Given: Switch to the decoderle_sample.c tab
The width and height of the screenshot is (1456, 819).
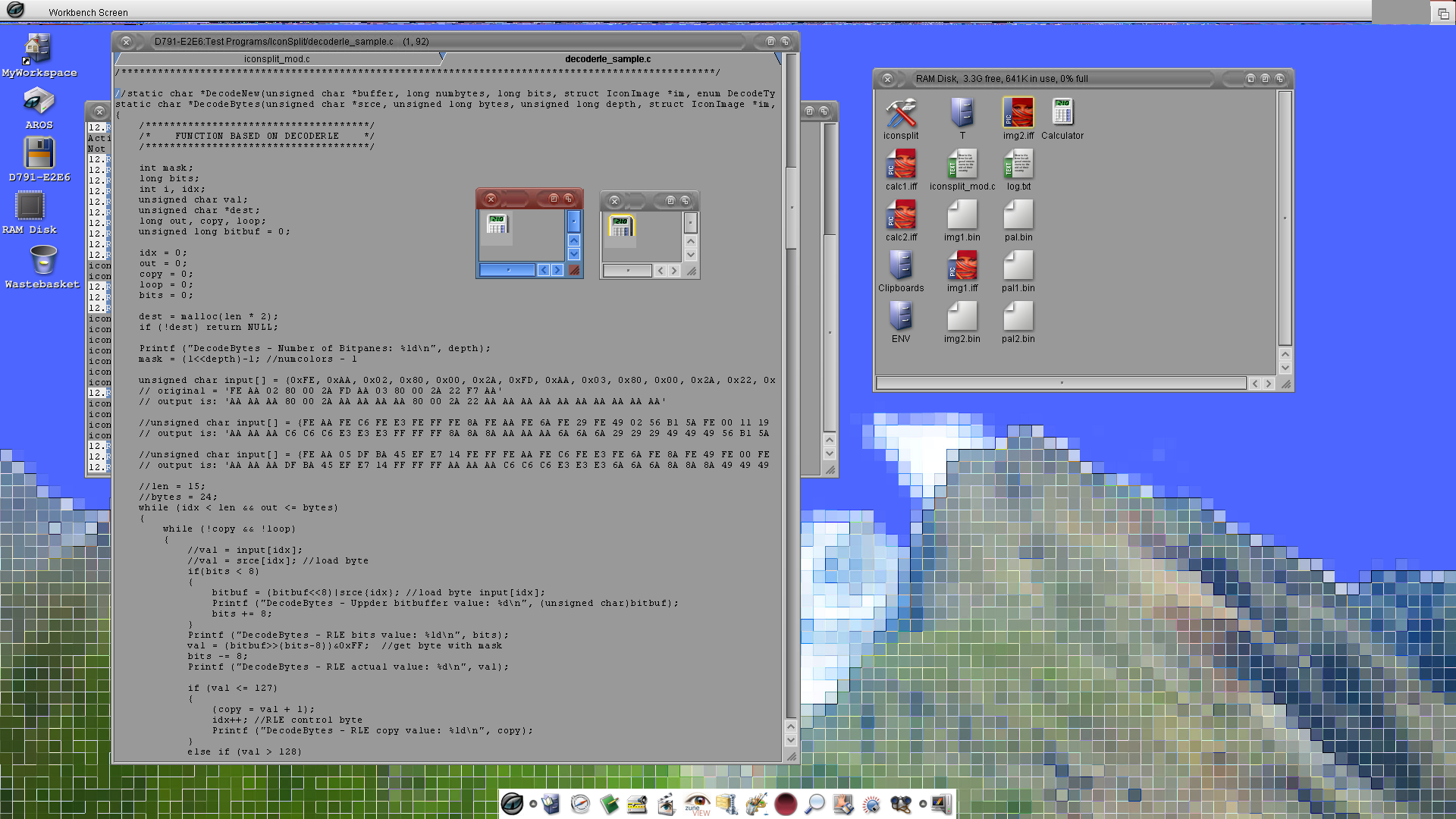Looking at the screenshot, I should [x=607, y=59].
